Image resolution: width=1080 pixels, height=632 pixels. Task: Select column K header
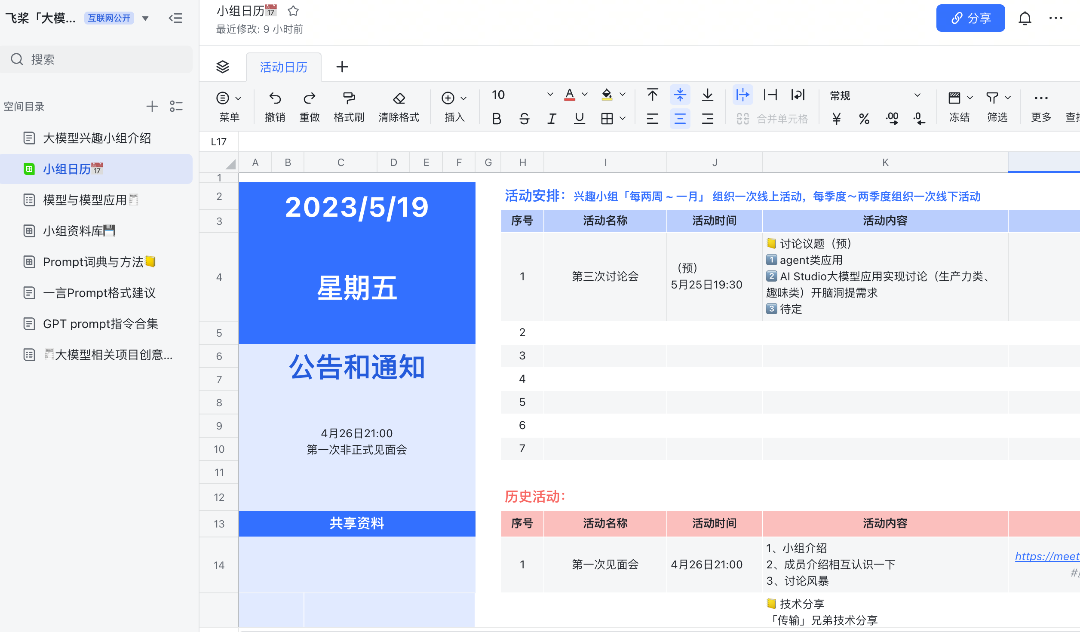click(x=885, y=162)
